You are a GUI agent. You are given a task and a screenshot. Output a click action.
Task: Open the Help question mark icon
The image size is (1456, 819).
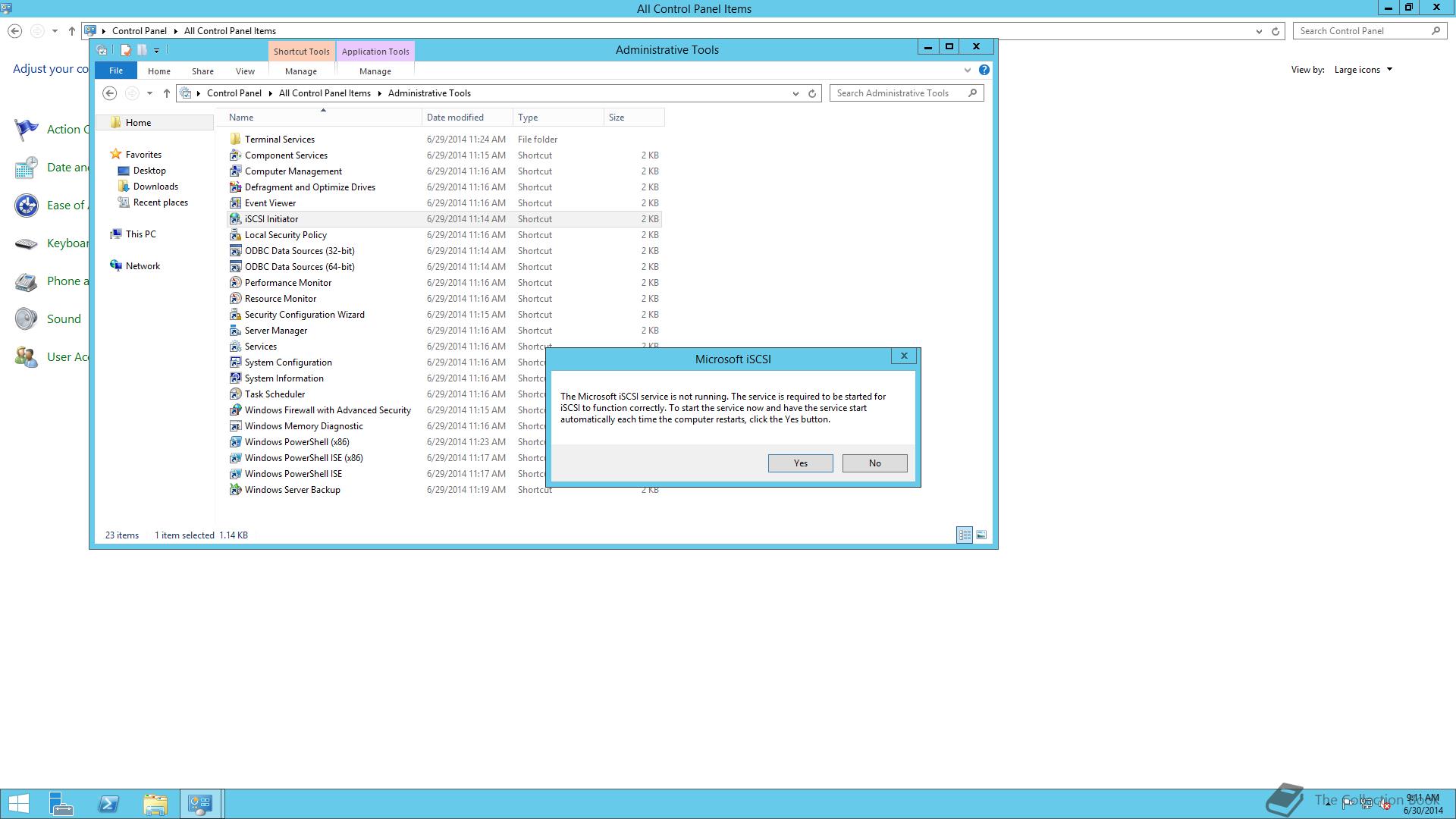point(984,70)
